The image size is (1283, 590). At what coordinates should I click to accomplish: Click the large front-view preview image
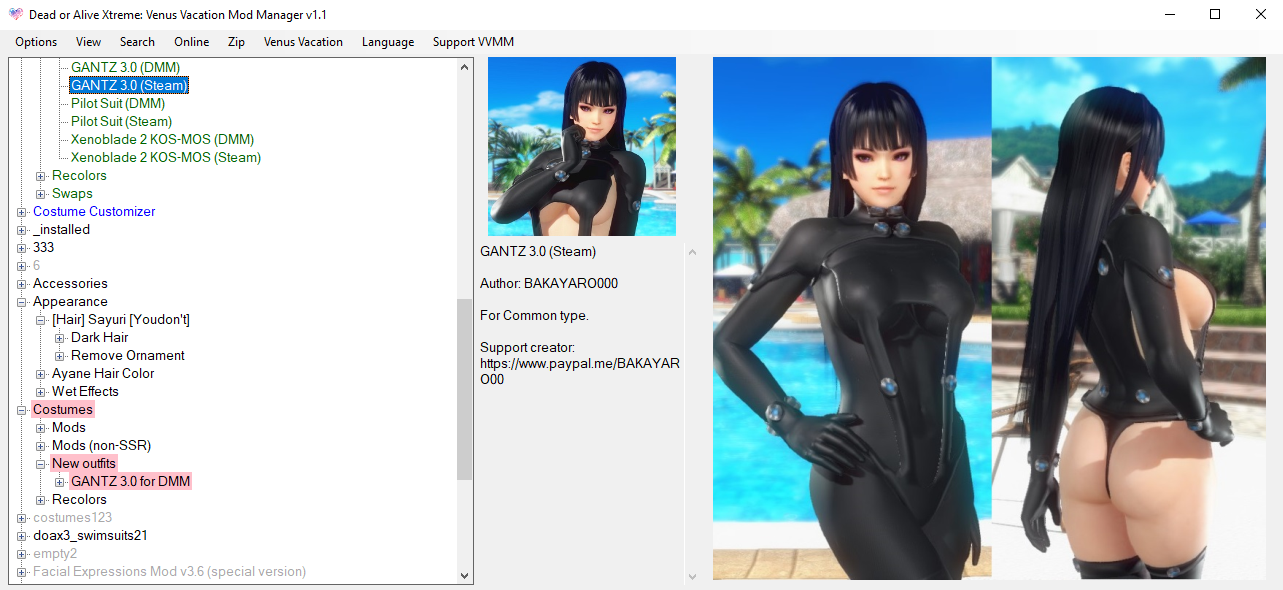point(852,318)
